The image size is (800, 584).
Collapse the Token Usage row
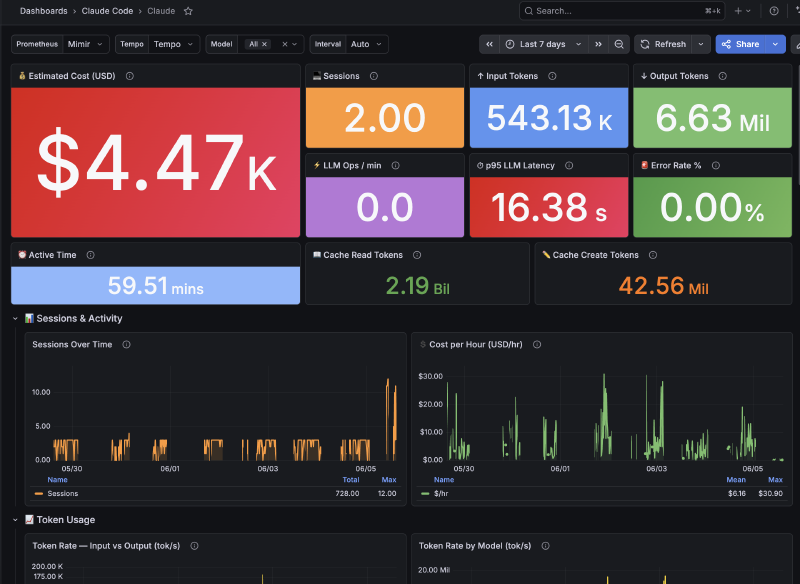pos(15,520)
